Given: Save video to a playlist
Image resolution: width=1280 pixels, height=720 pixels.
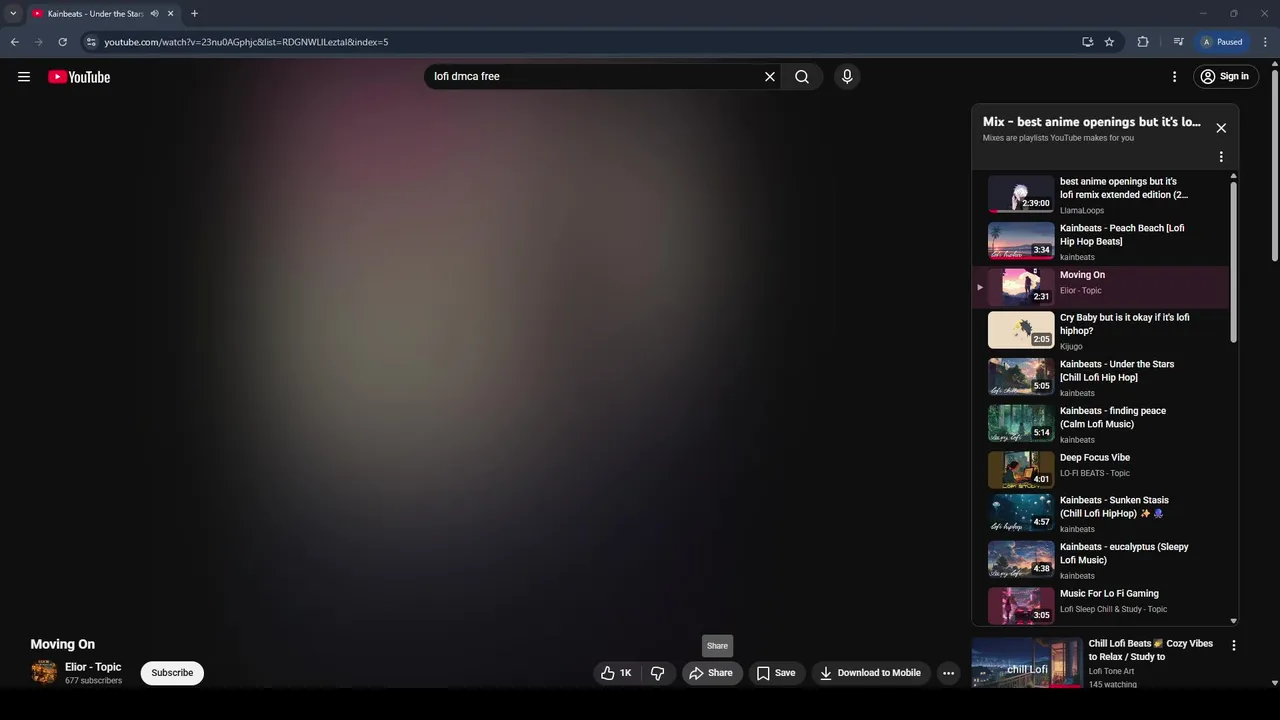Looking at the screenshot, I should tap(776, 673).
